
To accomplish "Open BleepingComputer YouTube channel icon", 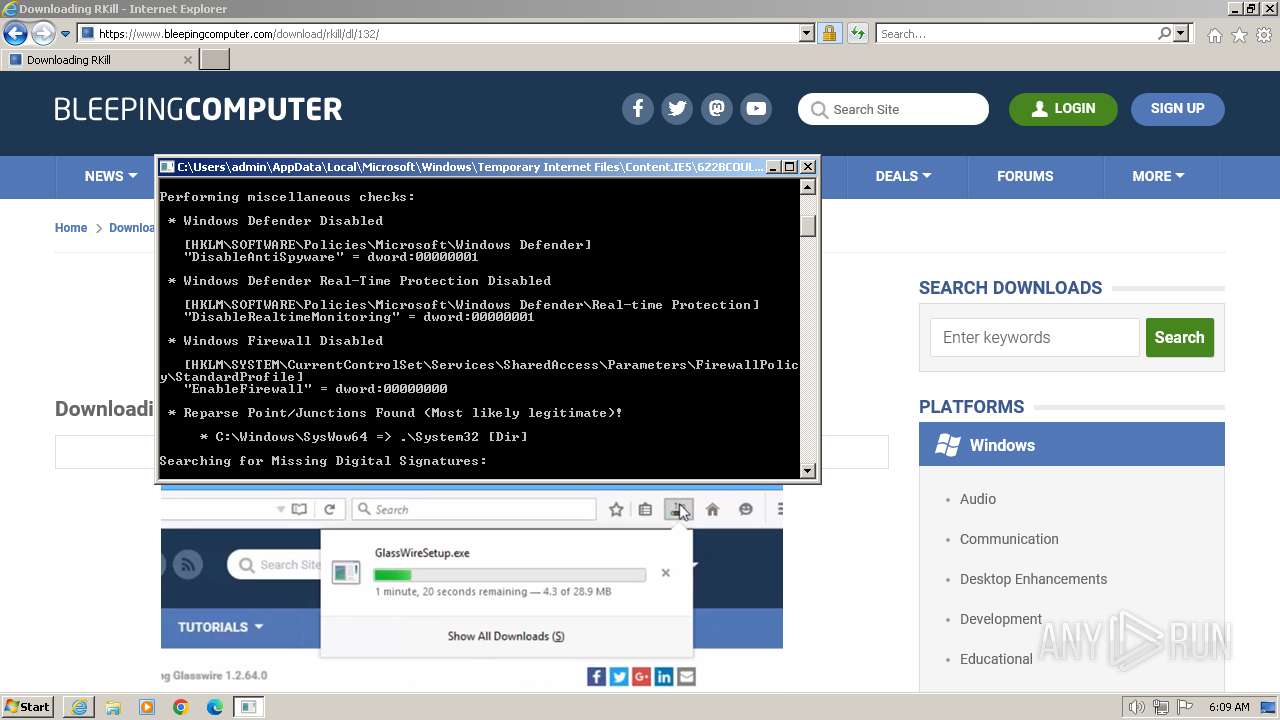I will (x=756, y=109).
